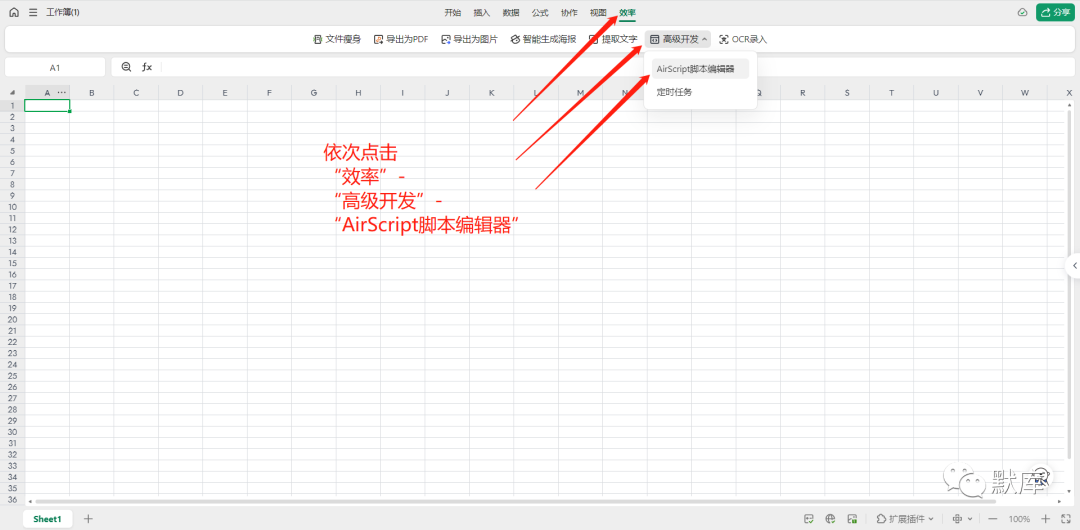Select column R header
Screen dimensions: 1080x530
click(802, 92)
